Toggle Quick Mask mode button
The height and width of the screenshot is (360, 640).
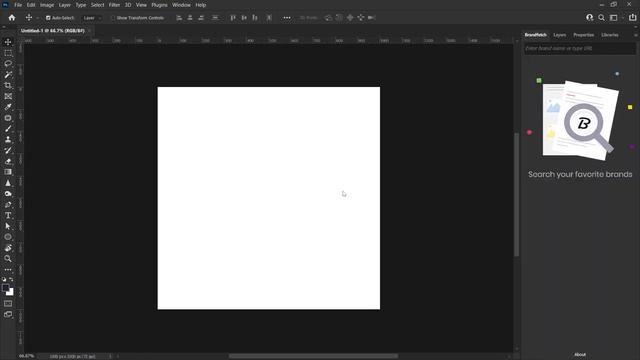8,304
